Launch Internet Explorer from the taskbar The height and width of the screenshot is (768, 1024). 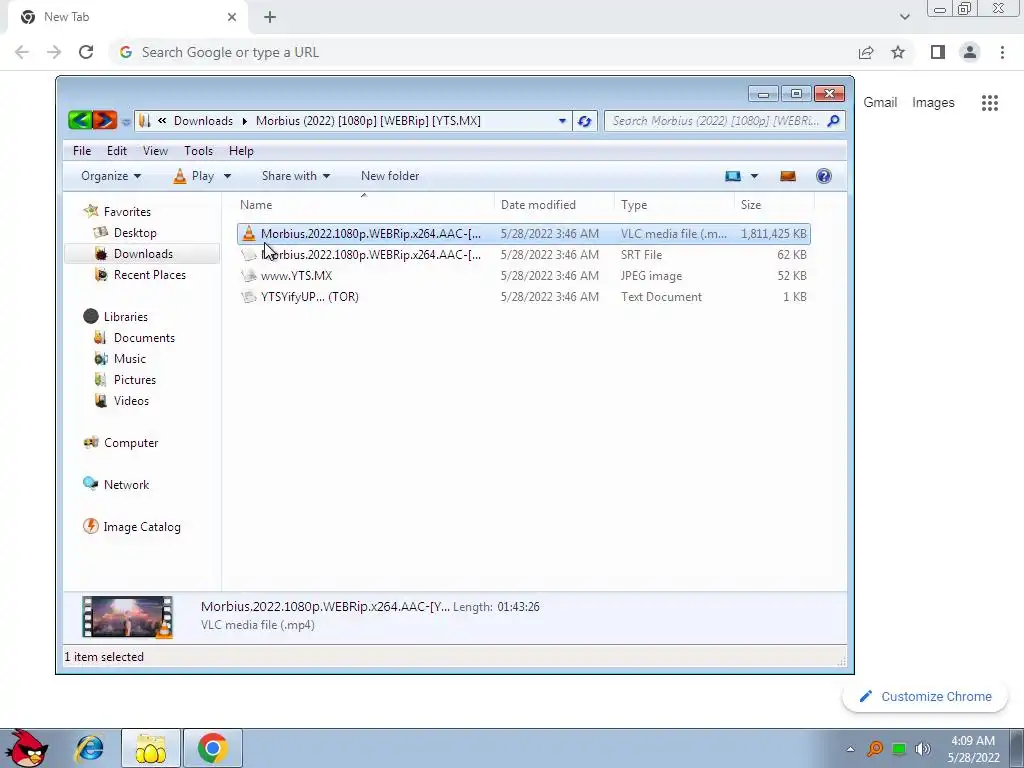(x=89, y=748)
